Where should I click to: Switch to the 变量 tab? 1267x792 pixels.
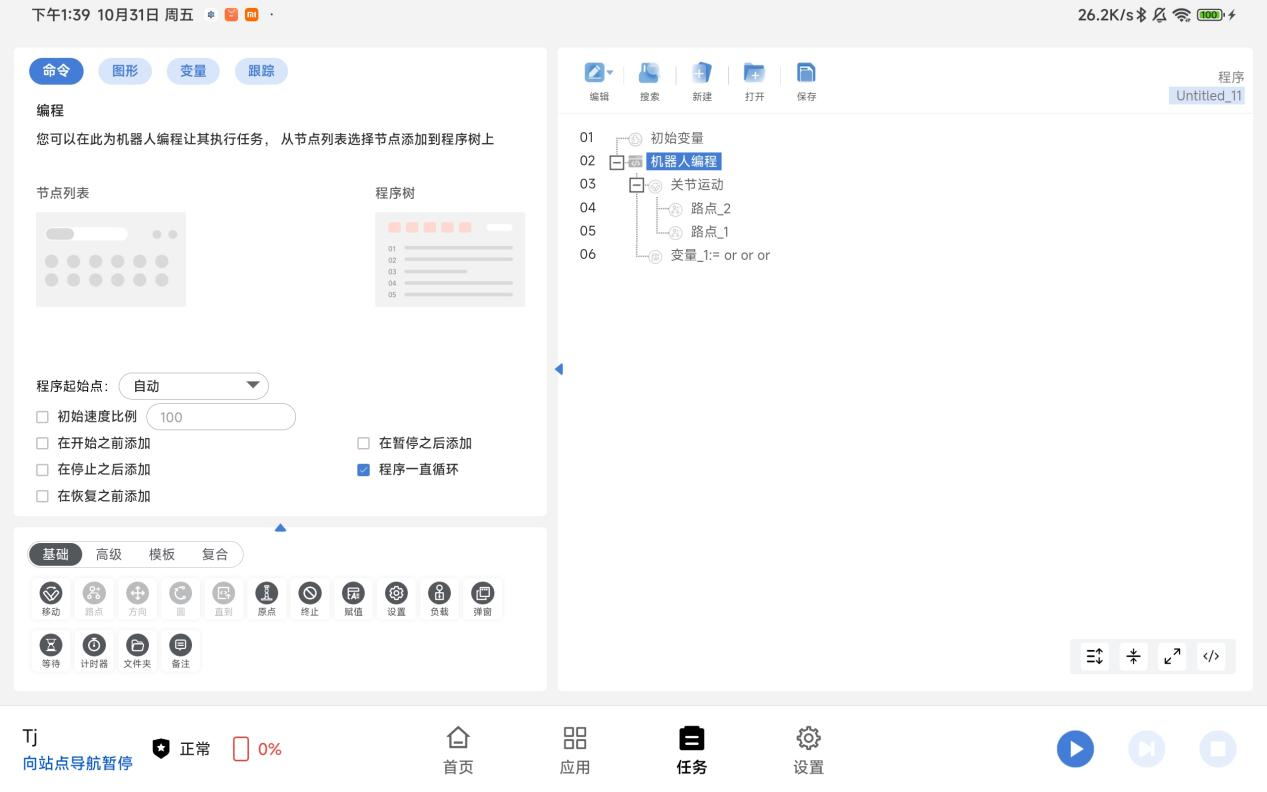tap(193, 71)
